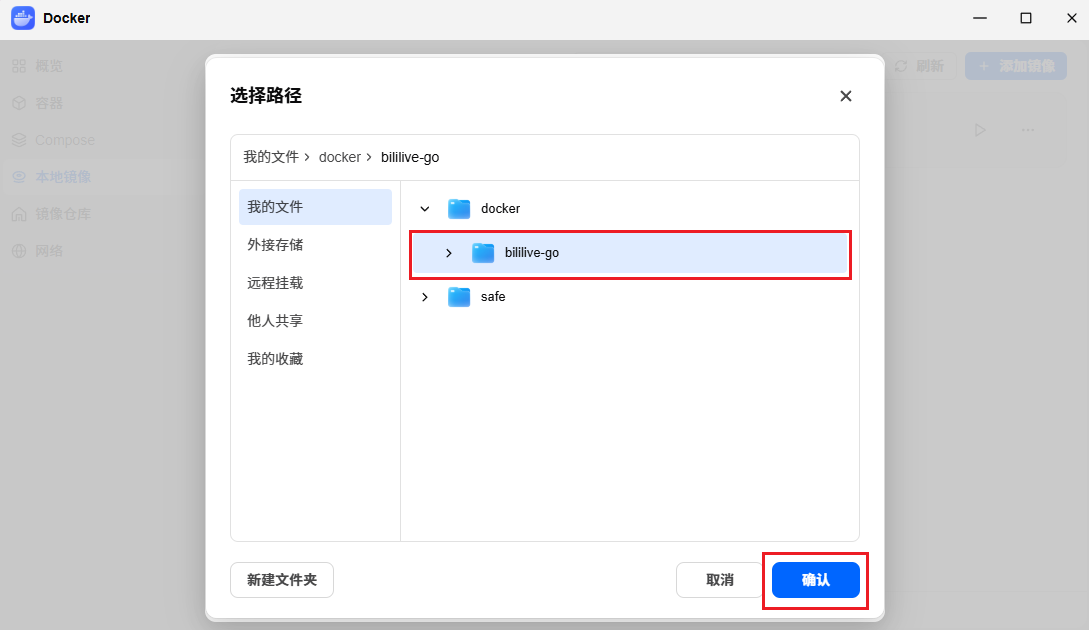Collapse the docker folder chevron
This screenshot has width=1089, height=630.
tap(425, 208)
